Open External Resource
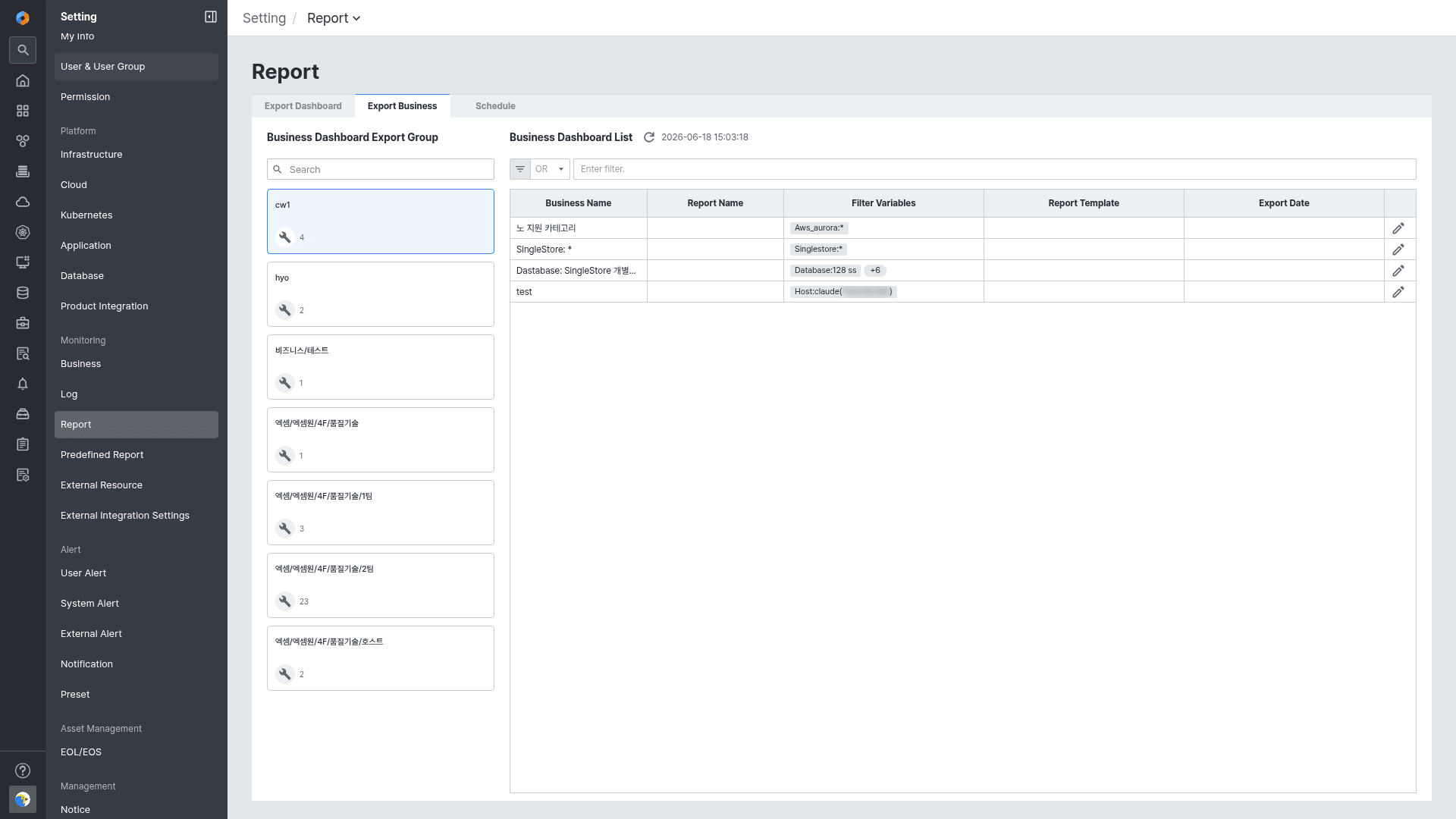The width and height of the screenshot is (1456, 819). [x=136, y=485]
